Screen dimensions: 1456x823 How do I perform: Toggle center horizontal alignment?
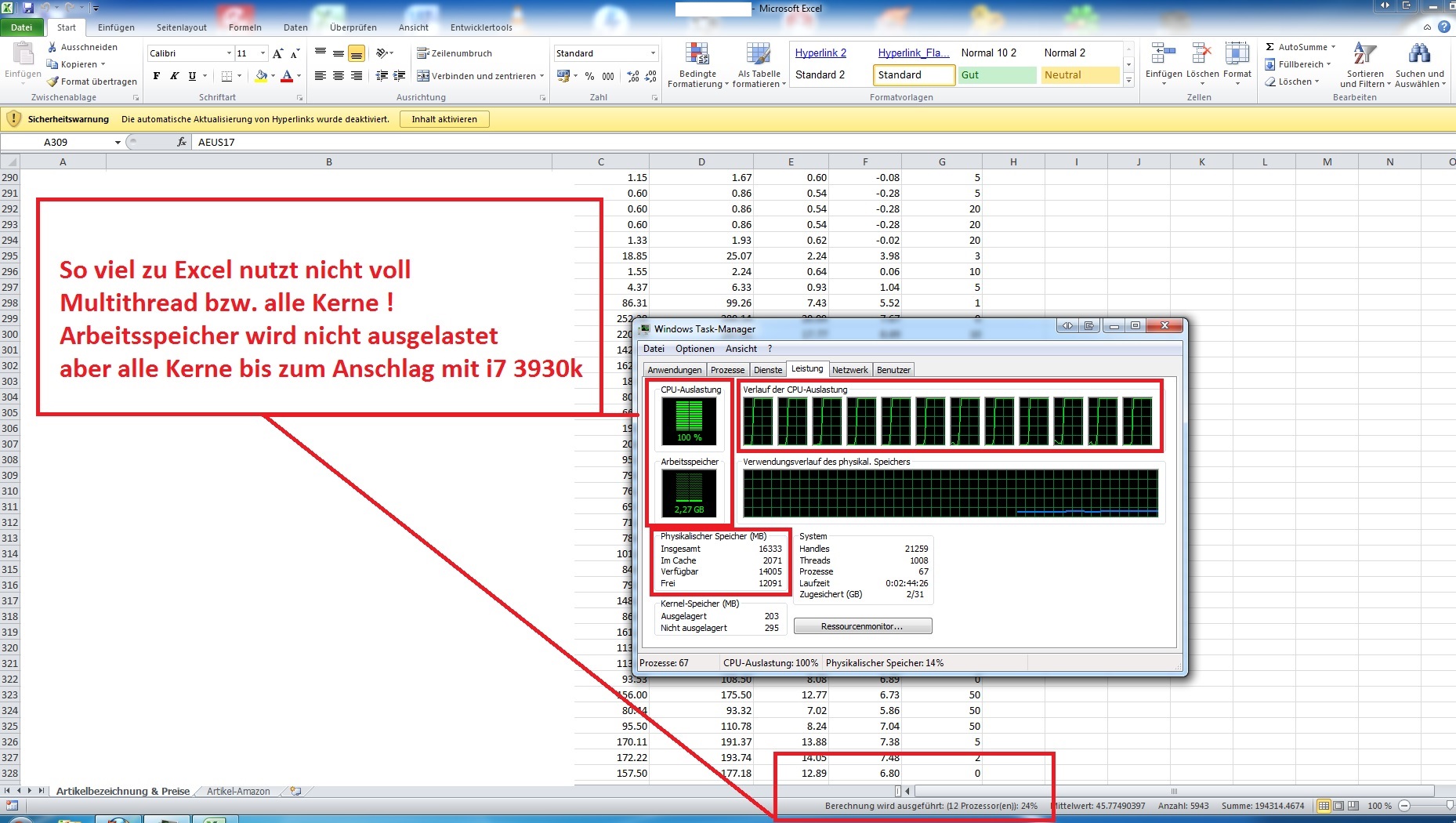[x=338, y=76]
